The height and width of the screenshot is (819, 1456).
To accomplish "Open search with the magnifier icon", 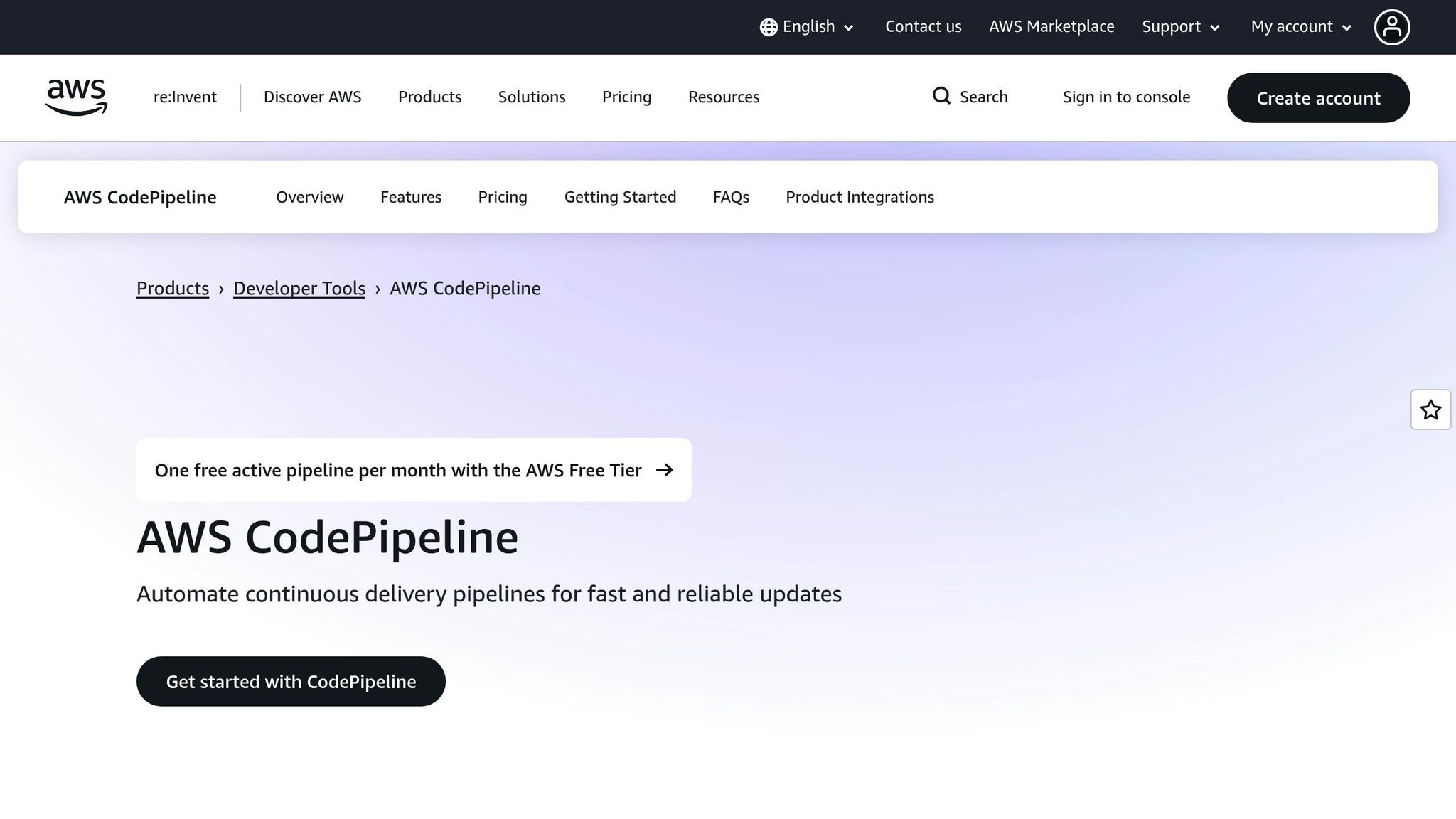I will click(941, 96).
